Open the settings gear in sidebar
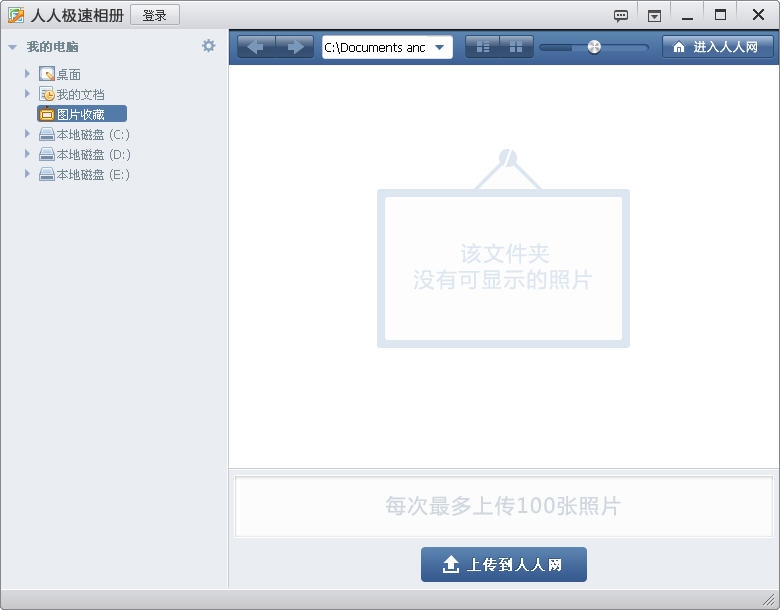The height and width of the screenshot is (610, 780). [x=208, y=46]
